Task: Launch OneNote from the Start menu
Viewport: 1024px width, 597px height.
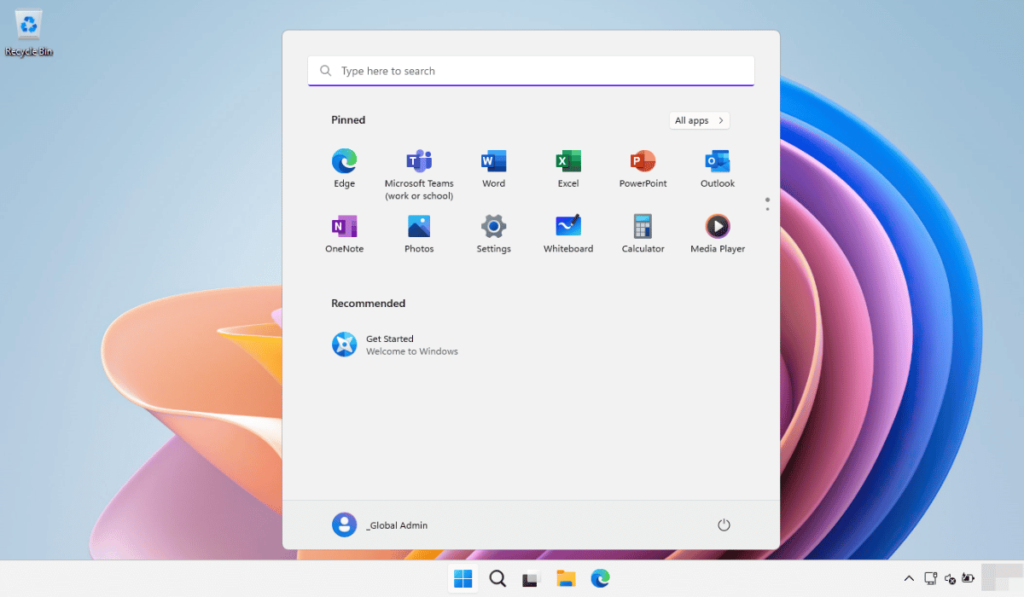Action: (x=344, y=228)
